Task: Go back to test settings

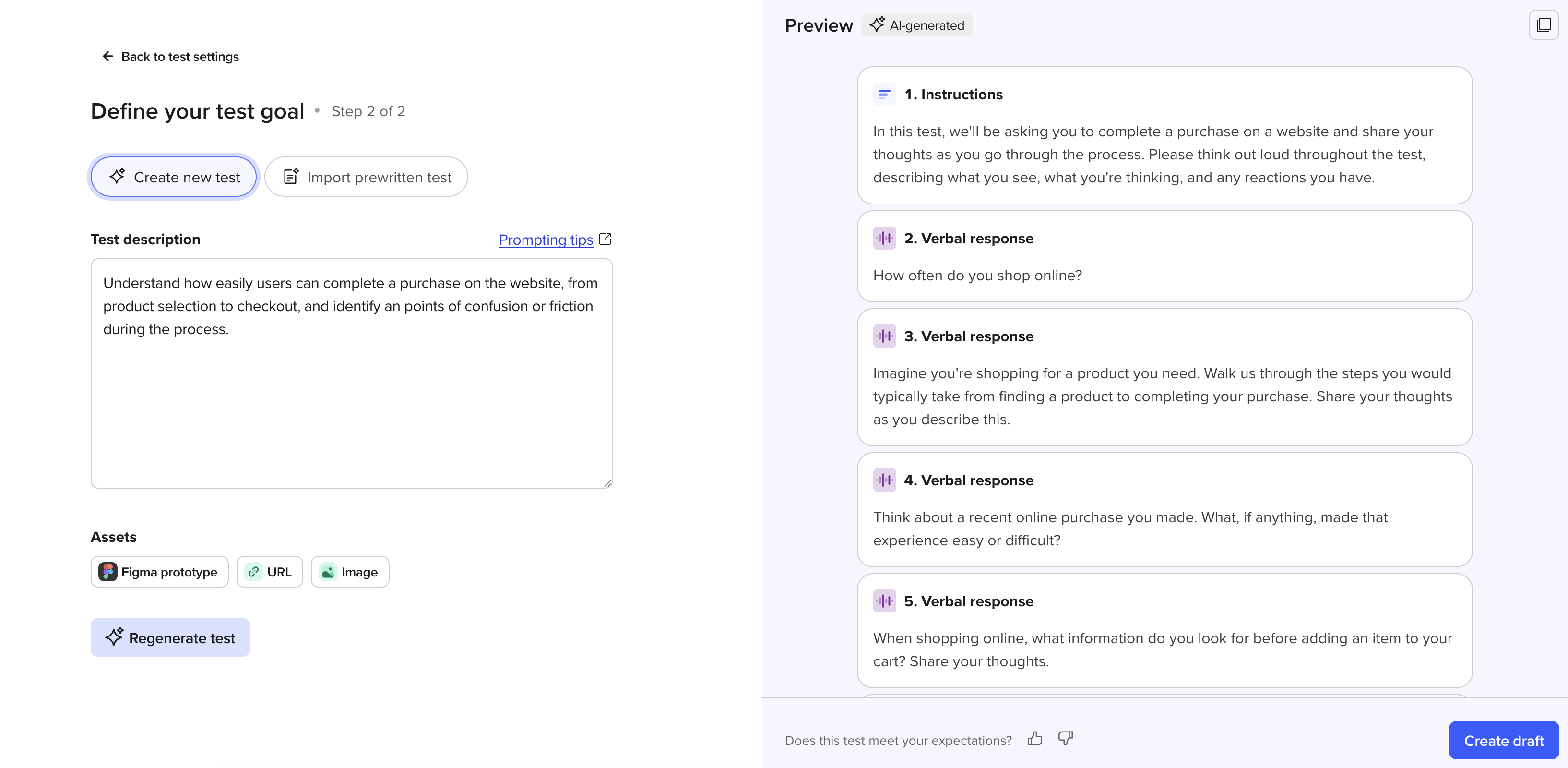Action: click(x=179, y=57)
